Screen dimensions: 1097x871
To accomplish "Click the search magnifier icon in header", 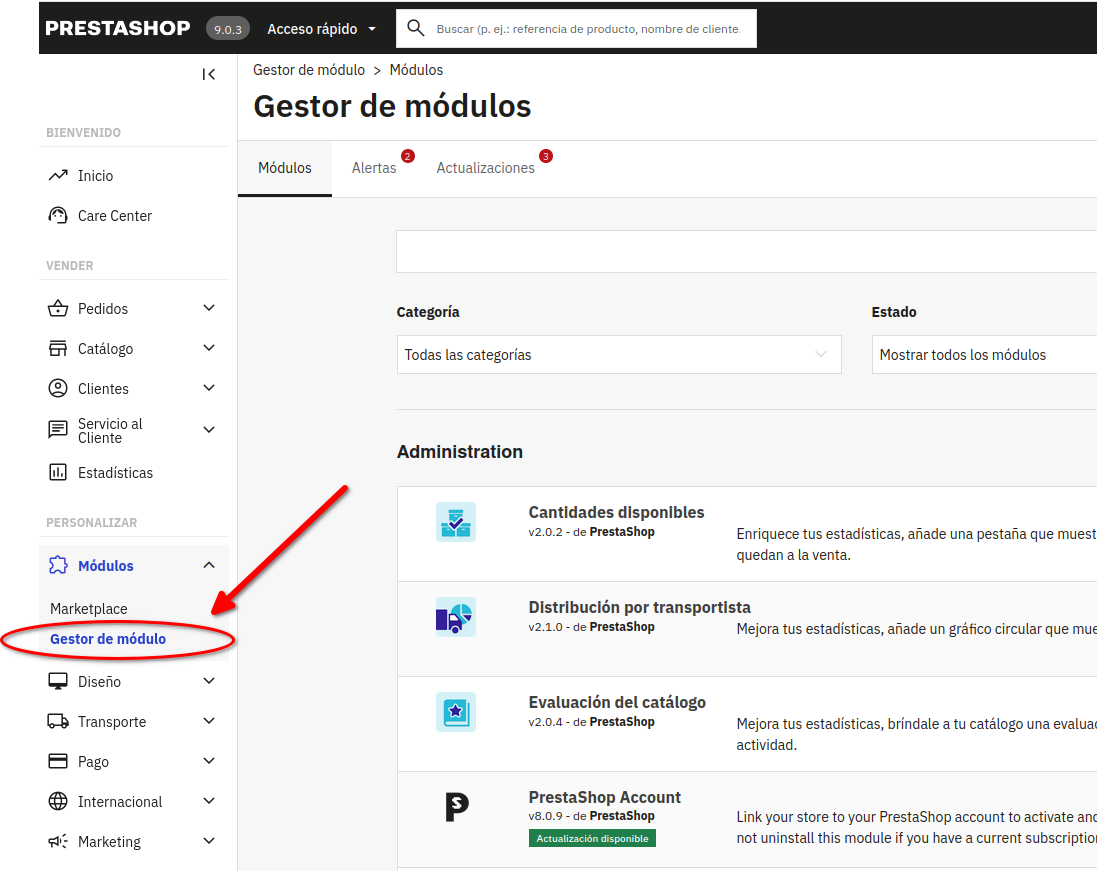I will pos(416,29).
